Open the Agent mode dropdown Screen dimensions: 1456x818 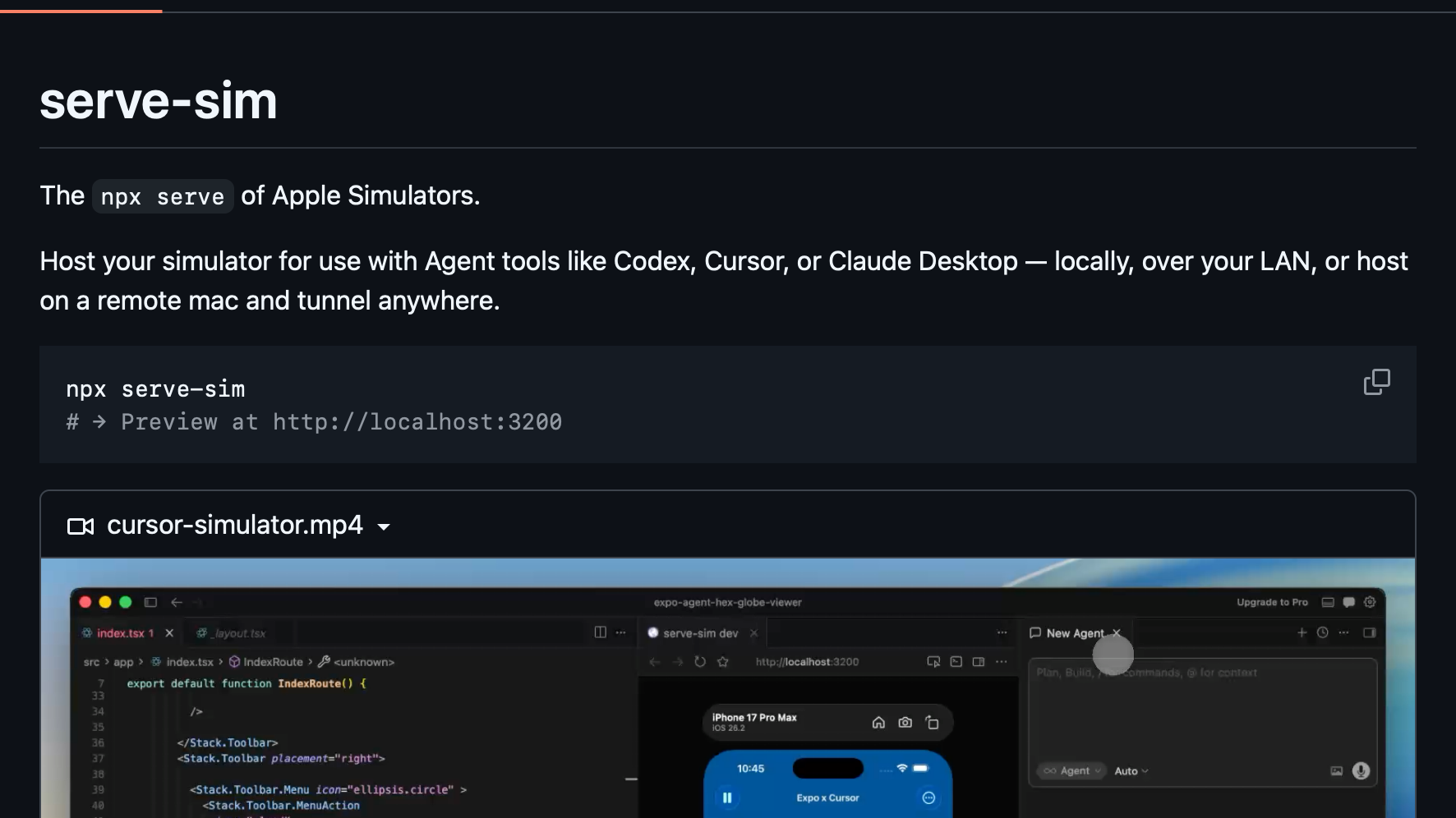pyautogui.click(x=1071, y=771)
